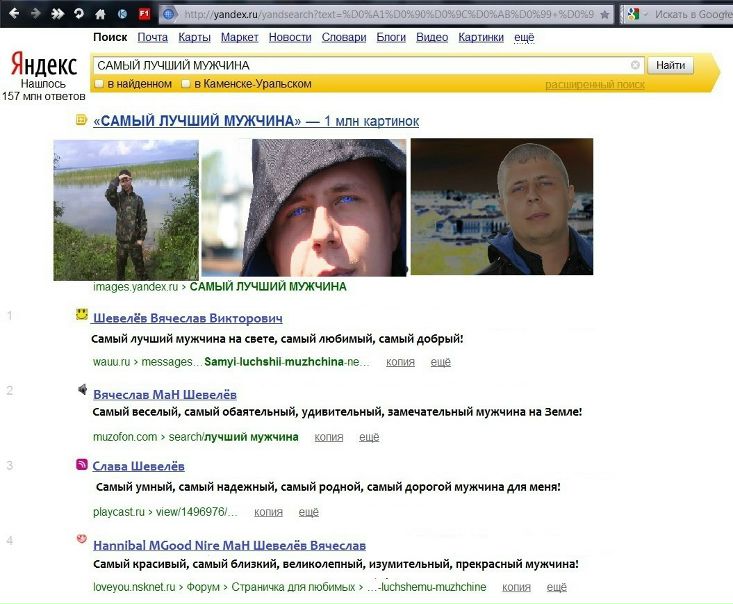733x604 pixels.
Task: Open "ещё" options under the muzofon.com result
Action: [369, 437]
